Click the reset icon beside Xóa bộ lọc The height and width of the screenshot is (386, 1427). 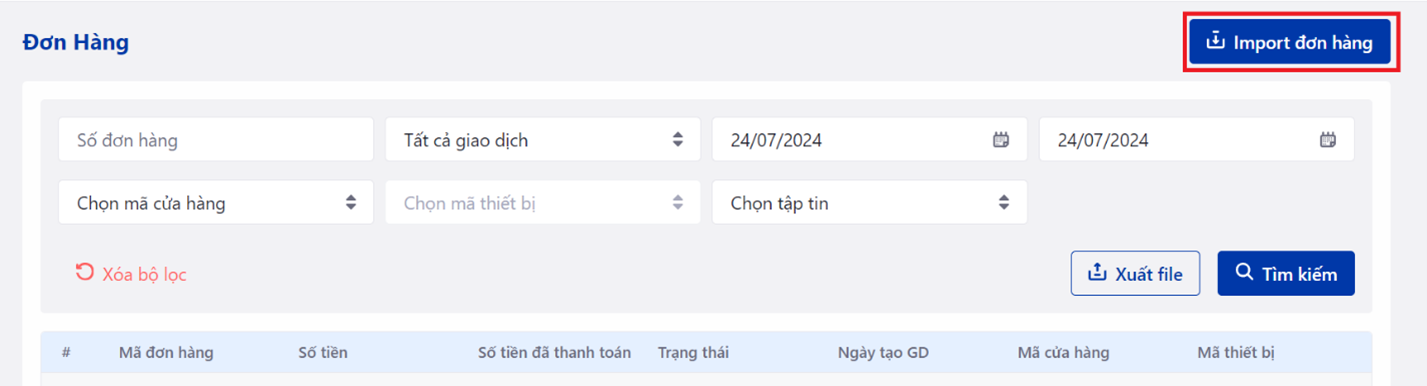(85, 272)
